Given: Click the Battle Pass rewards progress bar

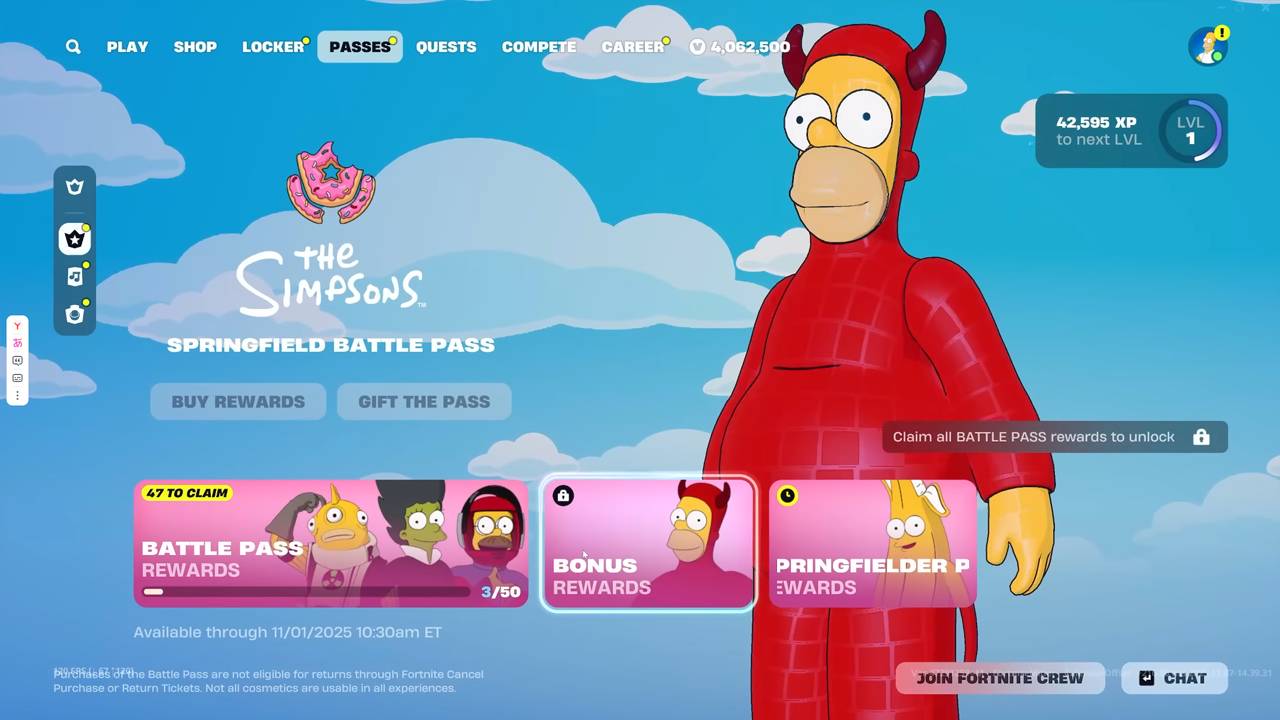Looking at the screenshot, I should [306, 592].
